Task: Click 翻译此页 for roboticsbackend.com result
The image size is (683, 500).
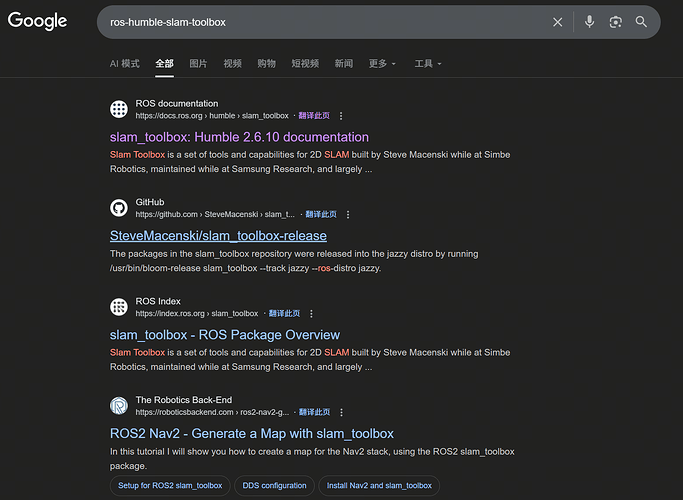Action: 314,412
